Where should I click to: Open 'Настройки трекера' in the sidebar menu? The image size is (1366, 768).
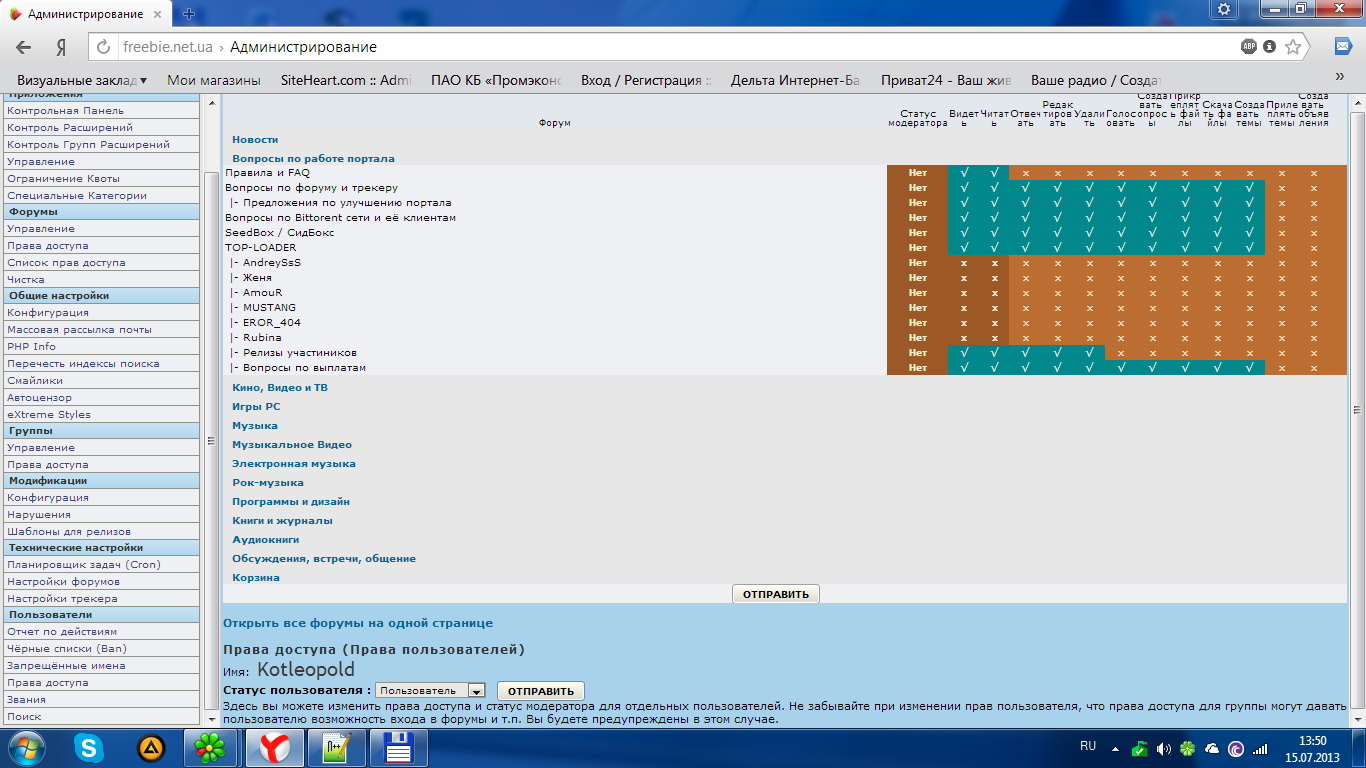[62, 598]
